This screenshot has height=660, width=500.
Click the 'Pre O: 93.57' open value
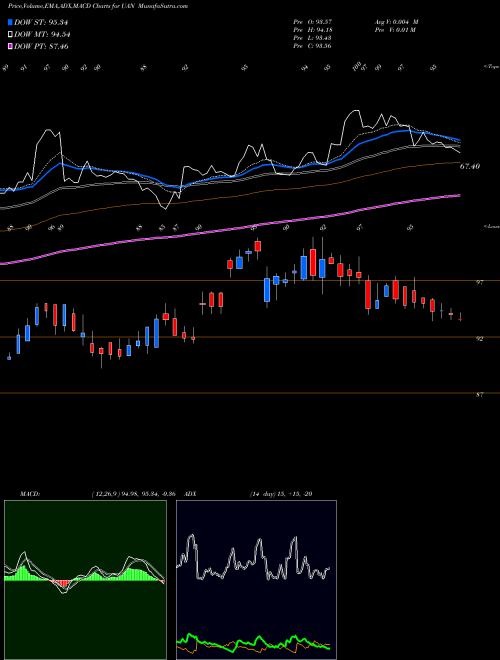pyautogui.click(x=314, y=22)
